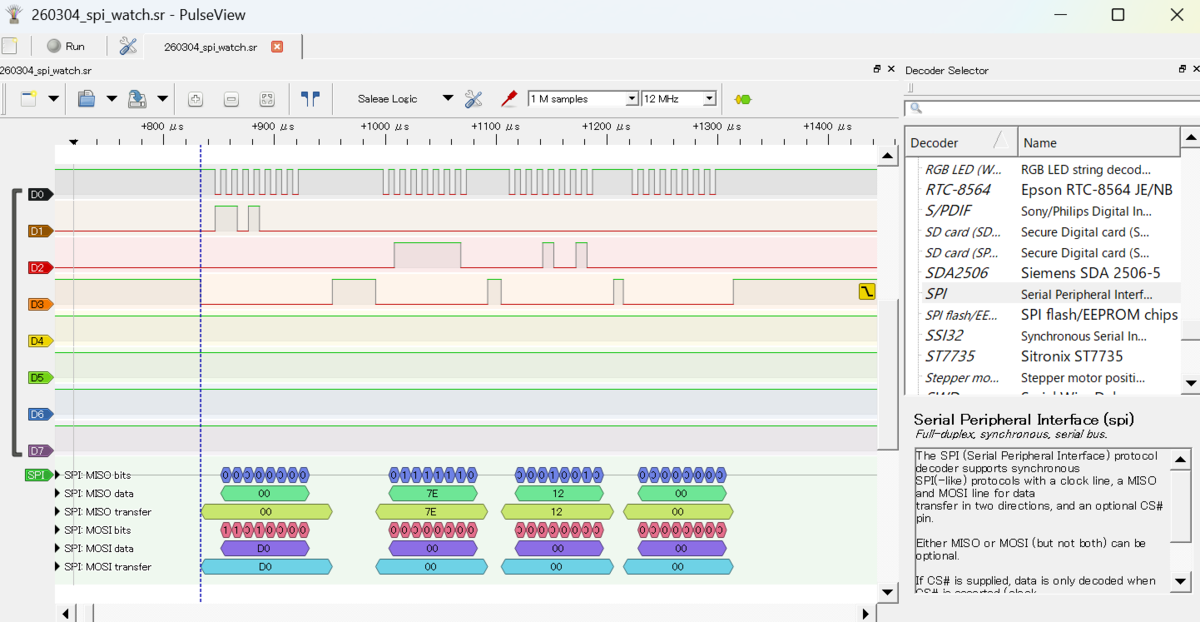Click the zoom in icon
Viewport: 1200px width, 622px height.
click(196, 99)
